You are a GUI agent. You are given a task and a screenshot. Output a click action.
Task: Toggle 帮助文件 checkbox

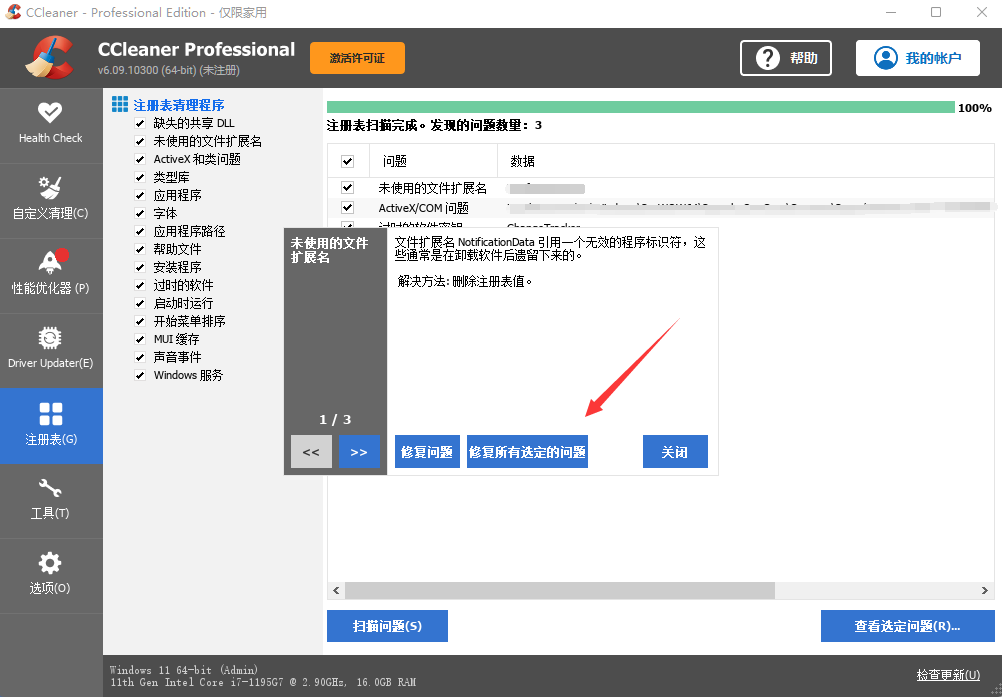tap(140, 249)
